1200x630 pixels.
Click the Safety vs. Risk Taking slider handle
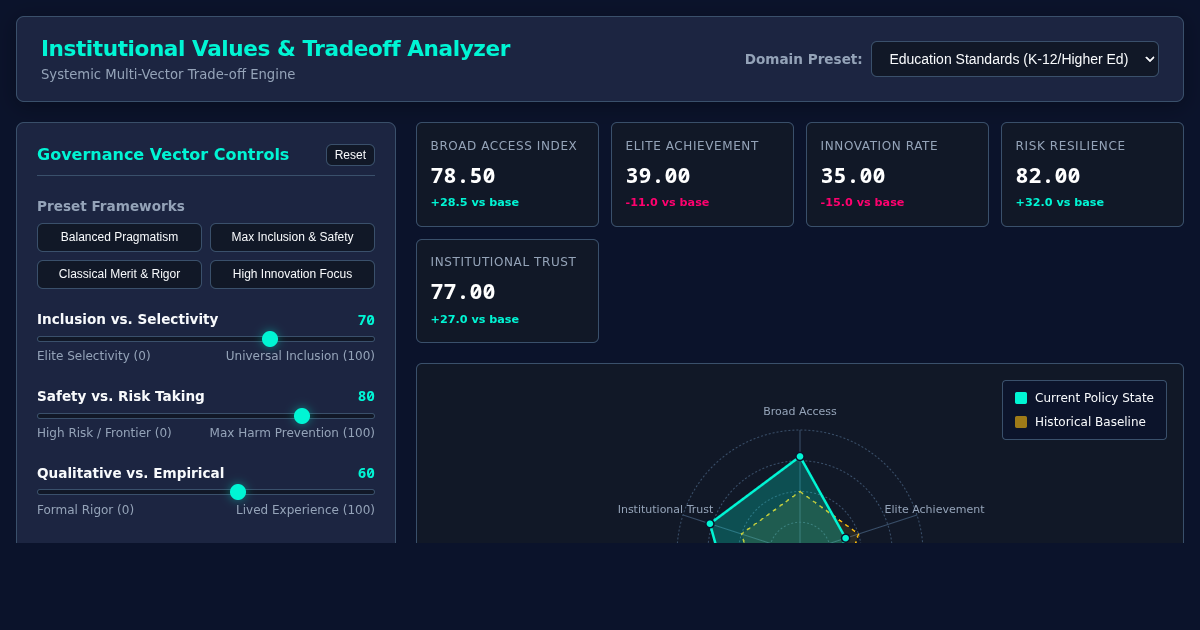tap(302, 416)
